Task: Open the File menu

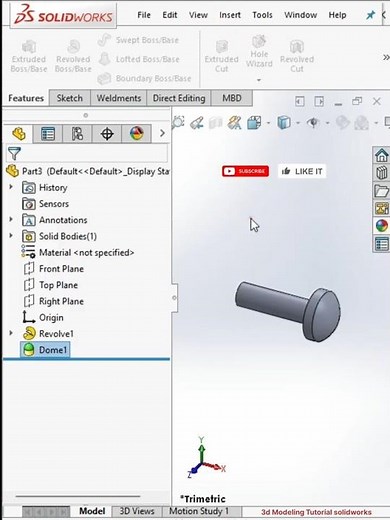Action: [x=144, y=15]
